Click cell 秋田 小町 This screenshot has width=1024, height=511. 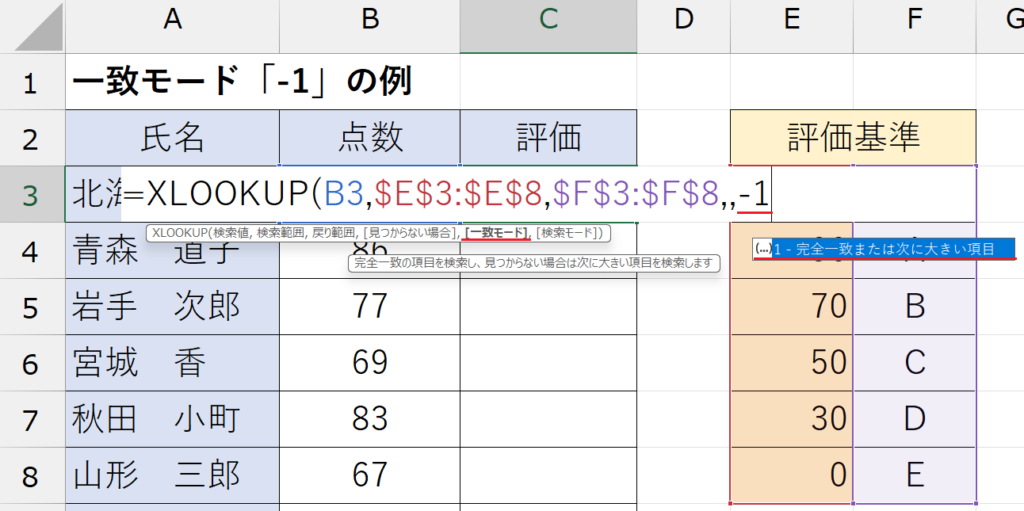pos(172,419)
